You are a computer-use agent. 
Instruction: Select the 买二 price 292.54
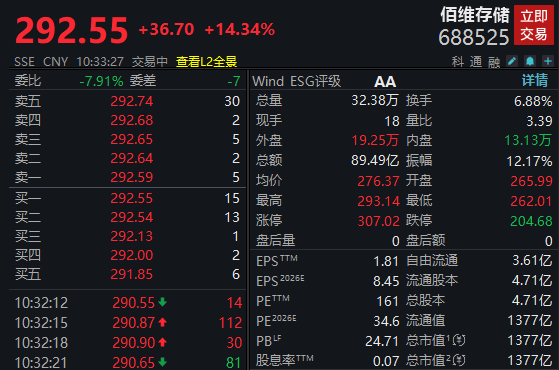pos(132,217)
